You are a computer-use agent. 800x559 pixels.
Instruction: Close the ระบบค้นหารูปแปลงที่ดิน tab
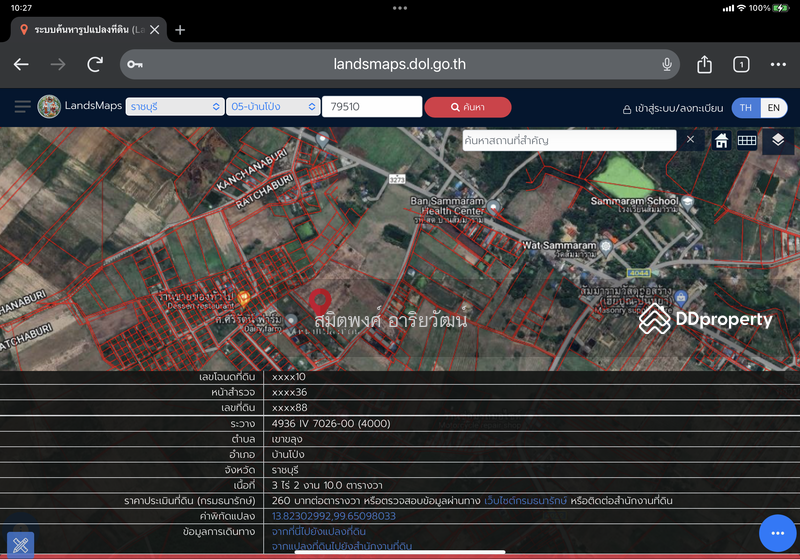pos(155,30)
